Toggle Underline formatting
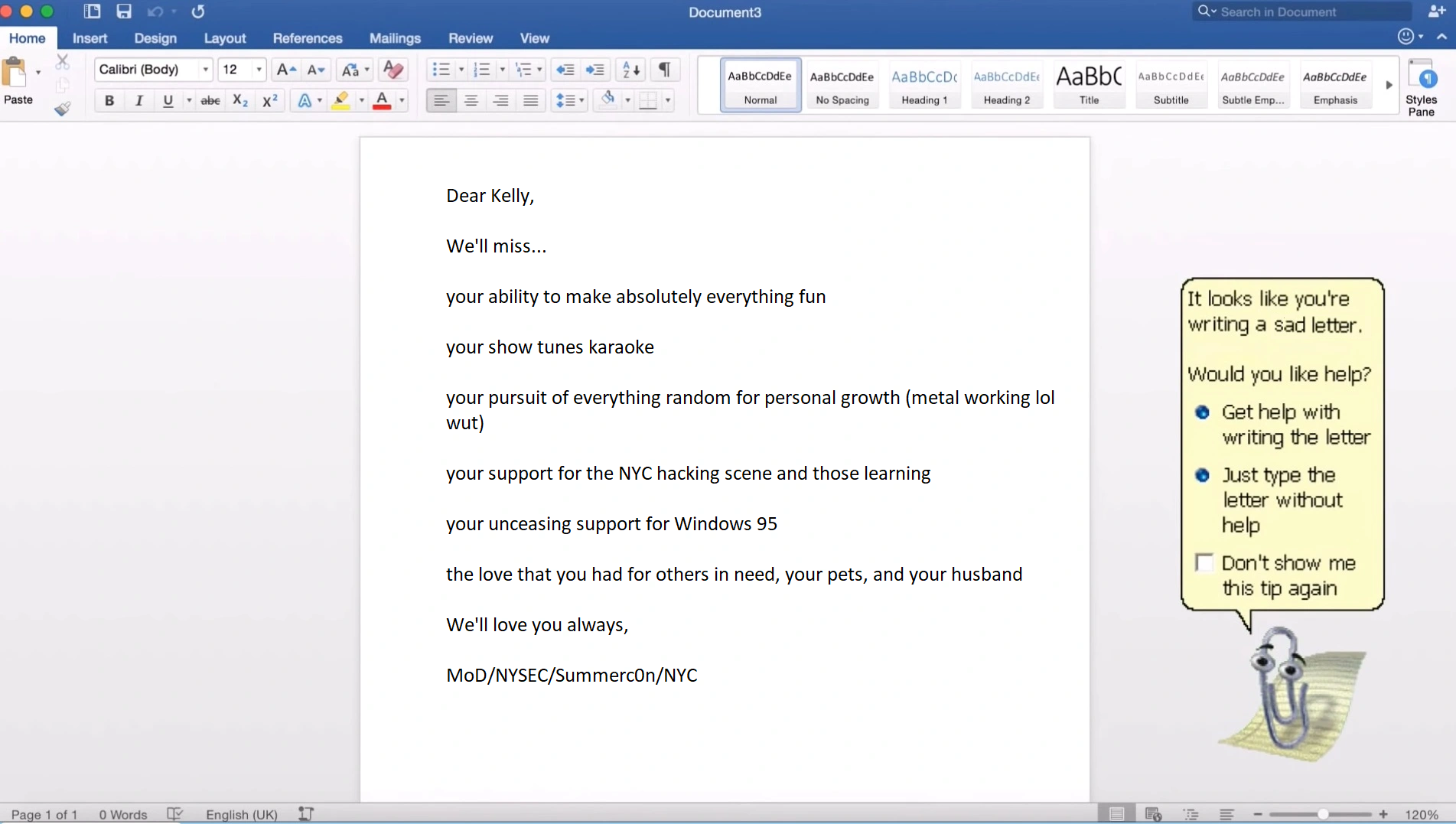This screenshot has height=824, width=1456. pos(168,100)
